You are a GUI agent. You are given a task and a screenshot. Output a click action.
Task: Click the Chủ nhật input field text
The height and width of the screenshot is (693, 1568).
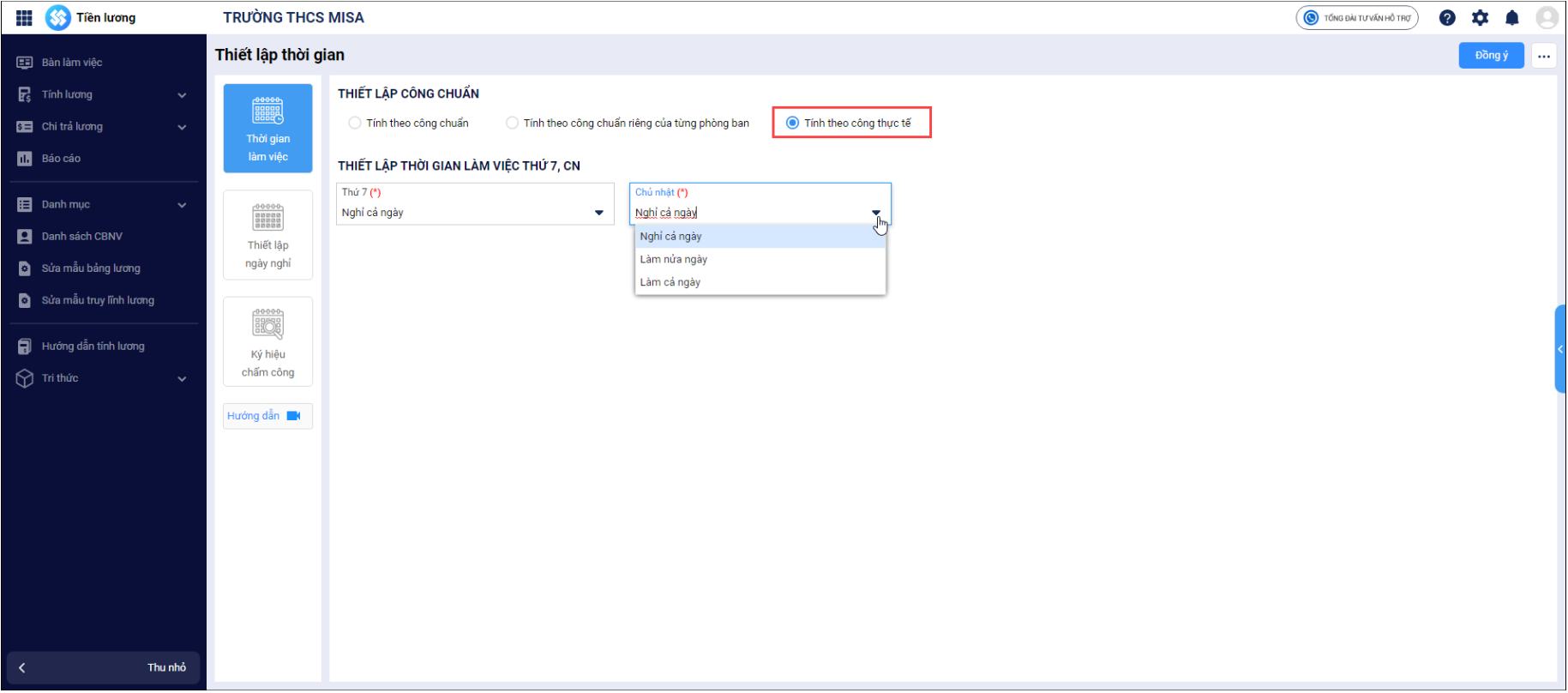coord(666,213)
